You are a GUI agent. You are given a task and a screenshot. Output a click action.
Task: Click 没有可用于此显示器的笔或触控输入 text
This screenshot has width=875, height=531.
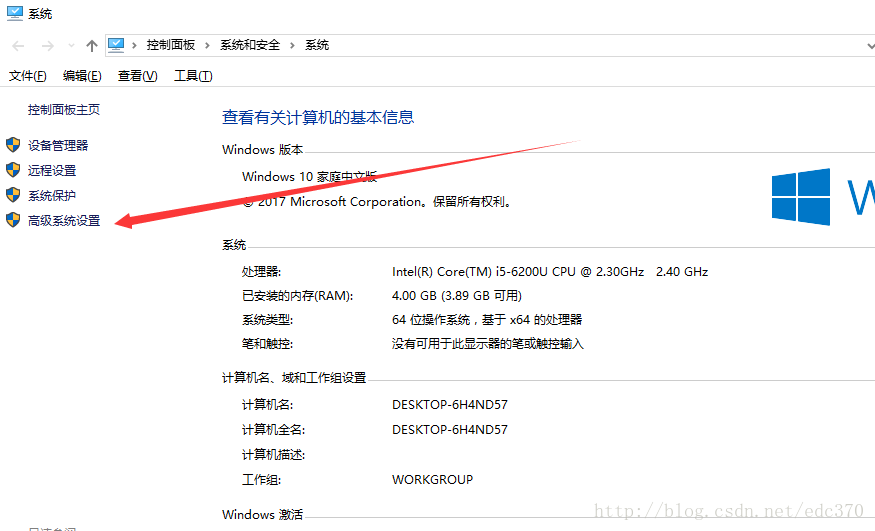[488, 344]
